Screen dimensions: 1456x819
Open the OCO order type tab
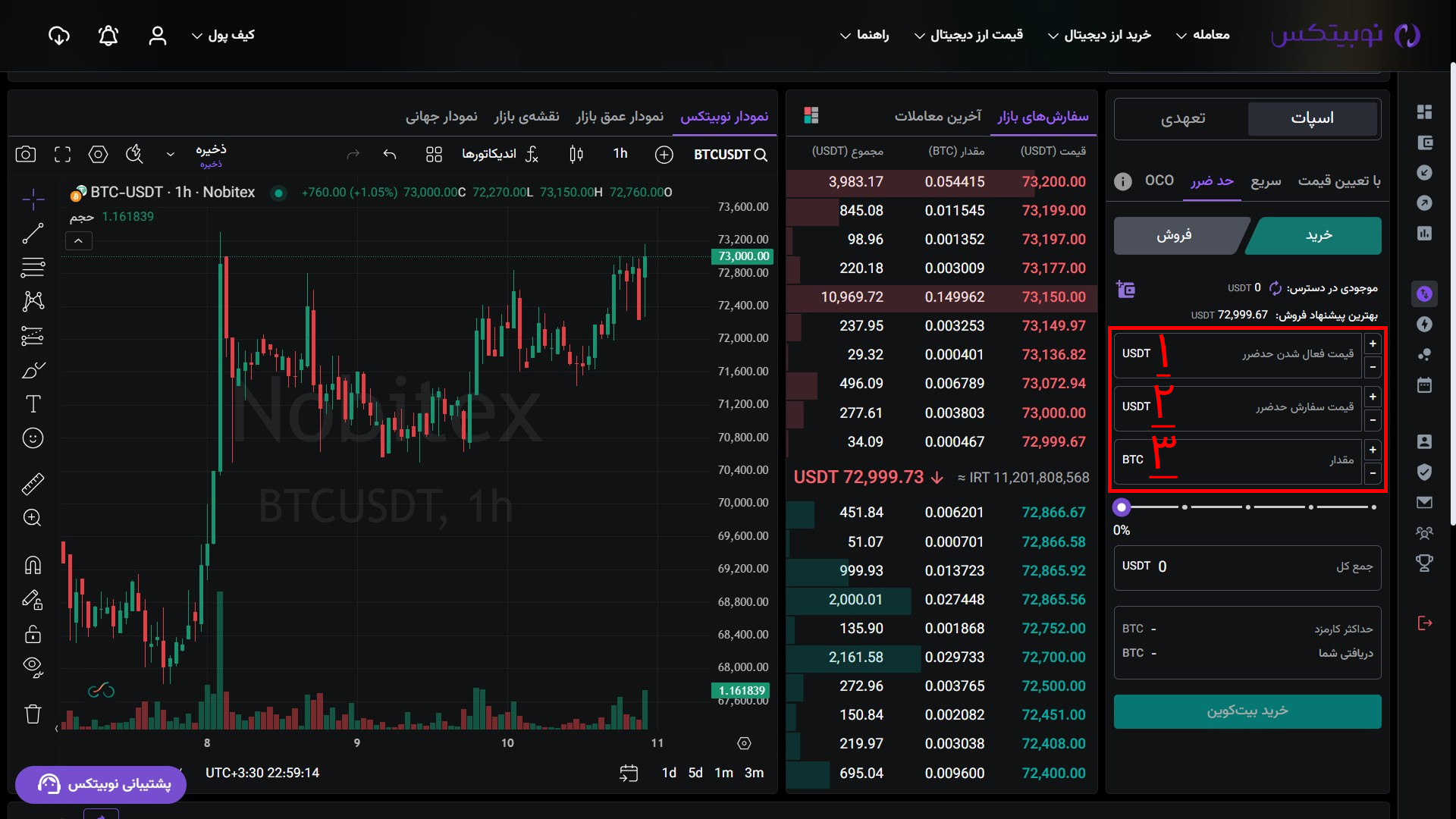(x=1159, y=180)
